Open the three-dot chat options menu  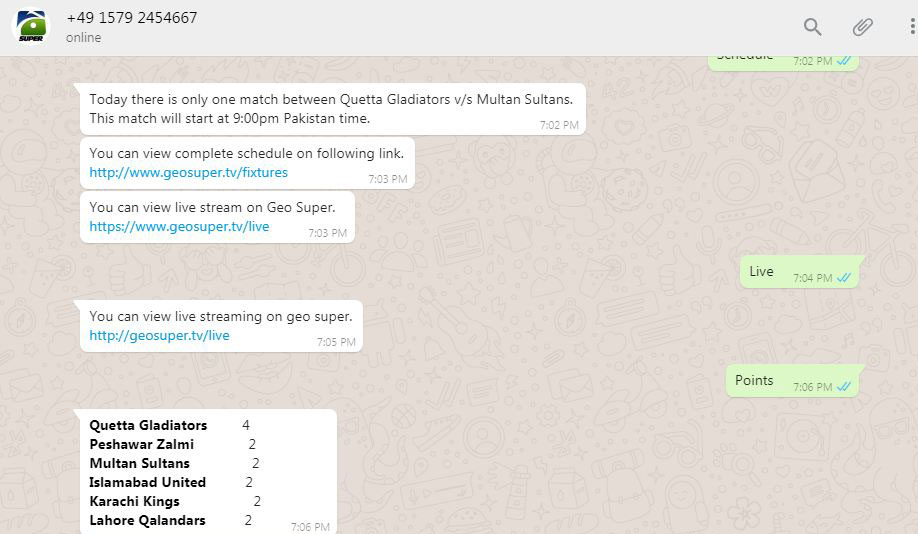(x=912, y=27)
